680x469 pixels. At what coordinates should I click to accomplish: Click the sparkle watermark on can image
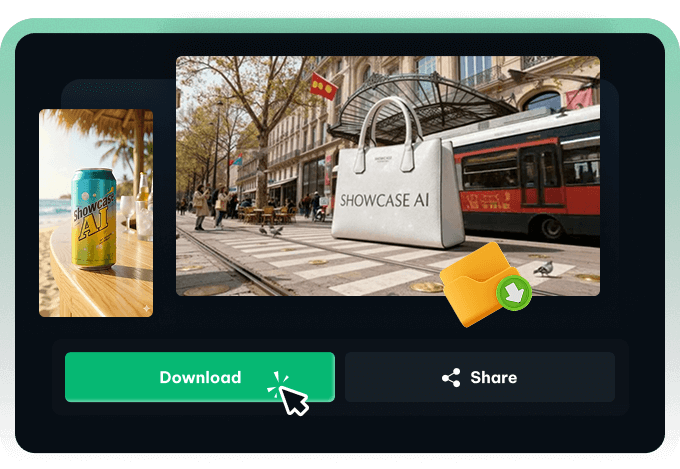click(146, 309)
